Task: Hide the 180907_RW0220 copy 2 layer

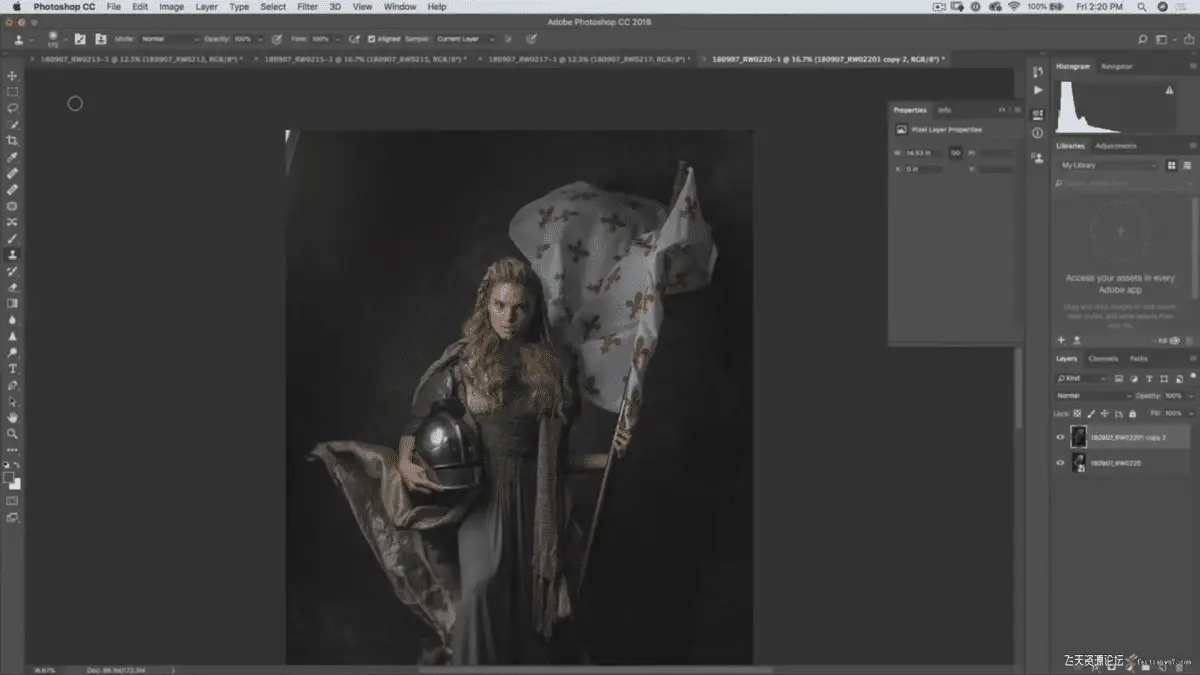Action: pyautogui.click(x=1060, y=437)
